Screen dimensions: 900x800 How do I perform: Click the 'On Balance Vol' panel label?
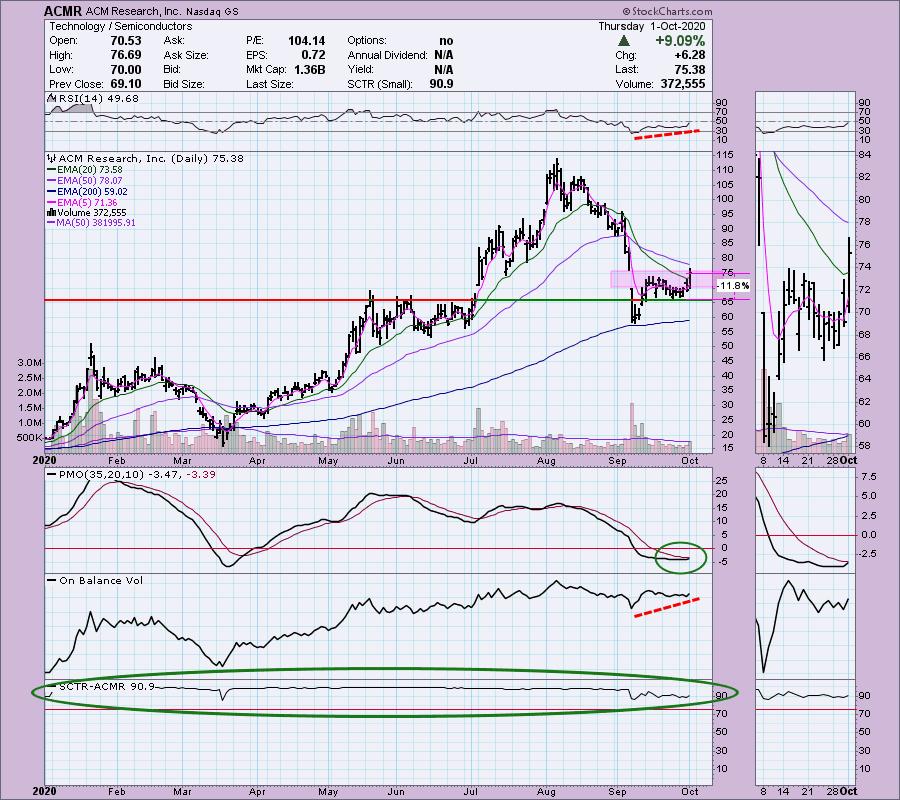(x=101, y=580)
